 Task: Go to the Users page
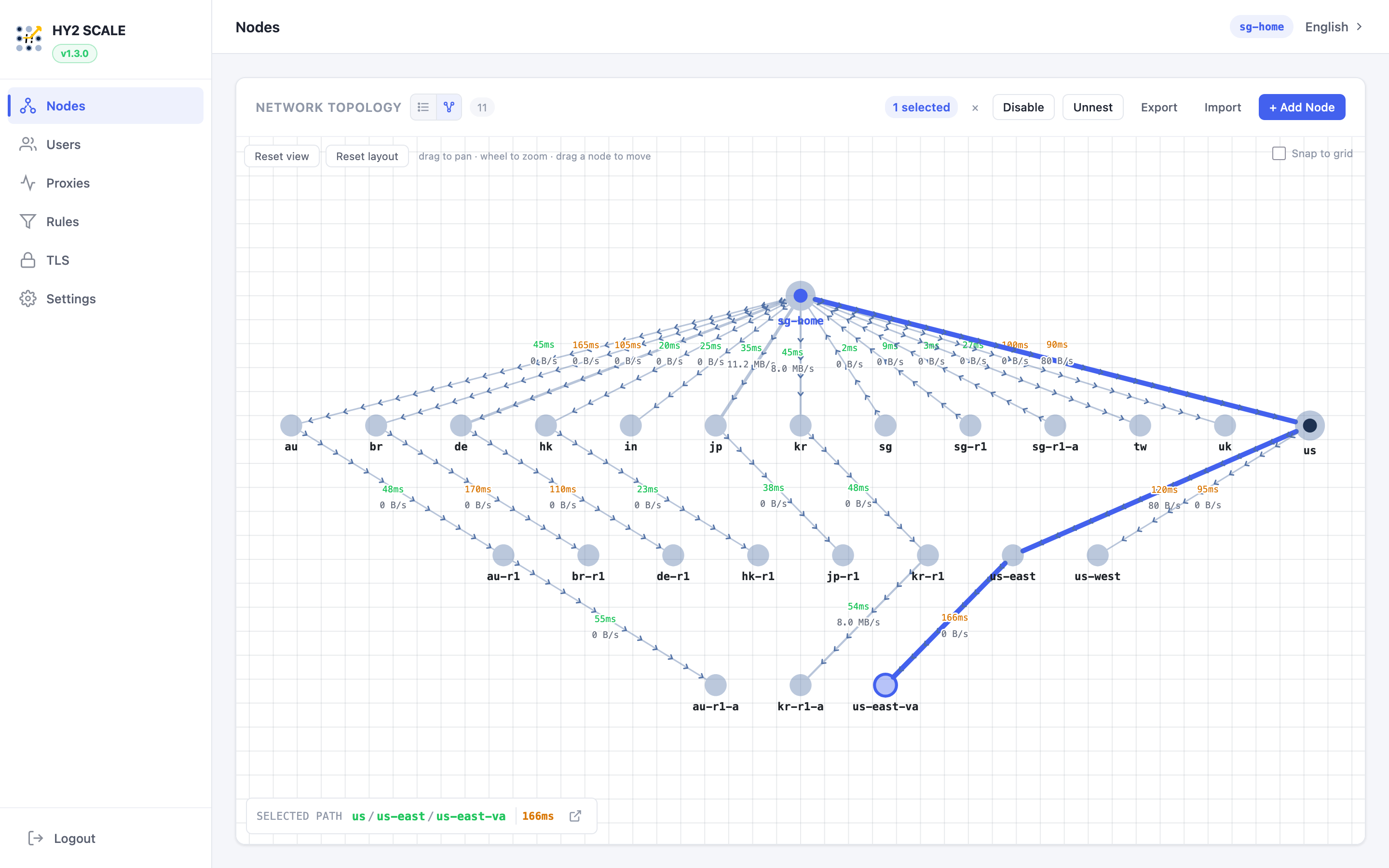point(63,145)
